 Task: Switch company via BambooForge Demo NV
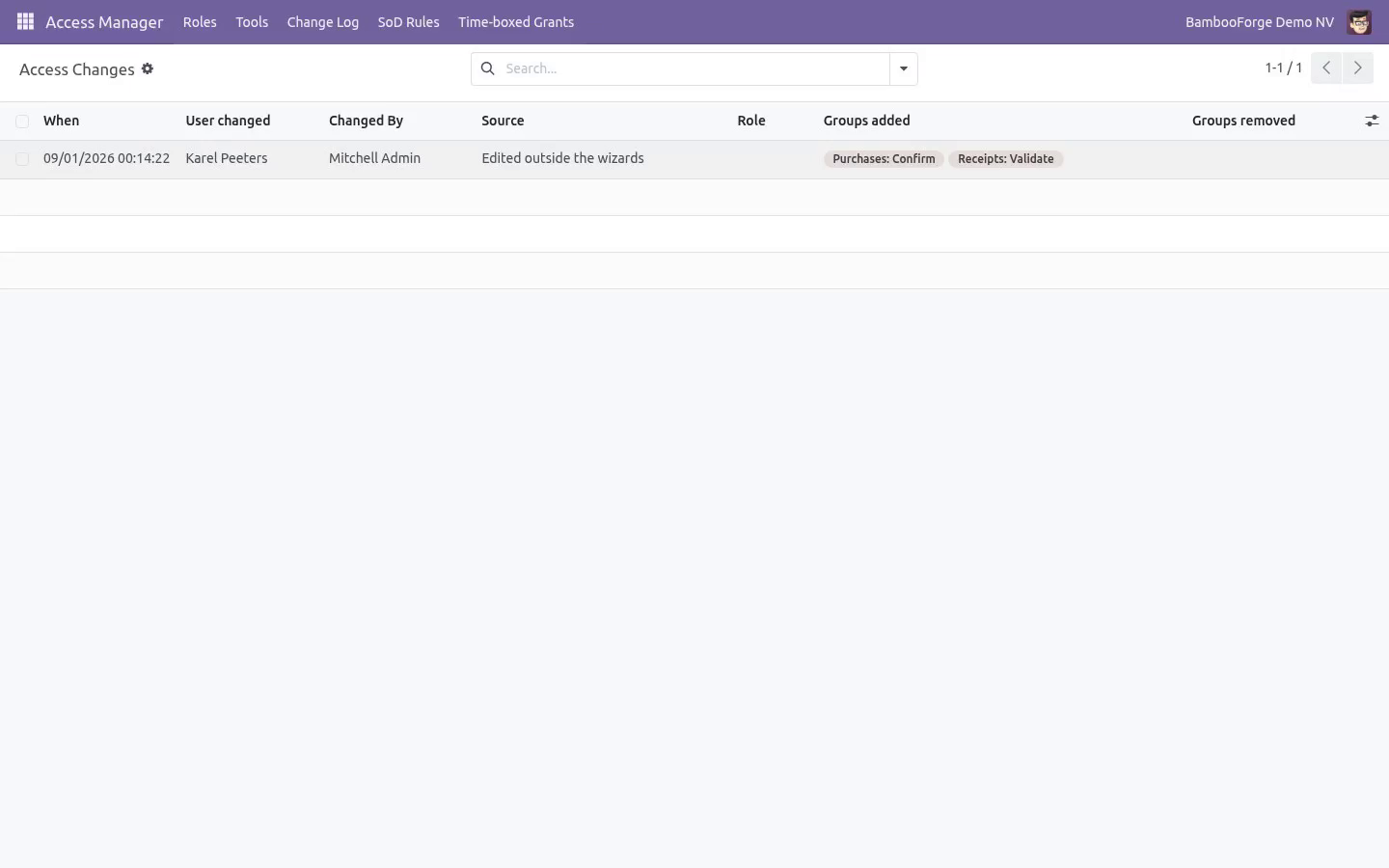click(x=1260, y=22)
